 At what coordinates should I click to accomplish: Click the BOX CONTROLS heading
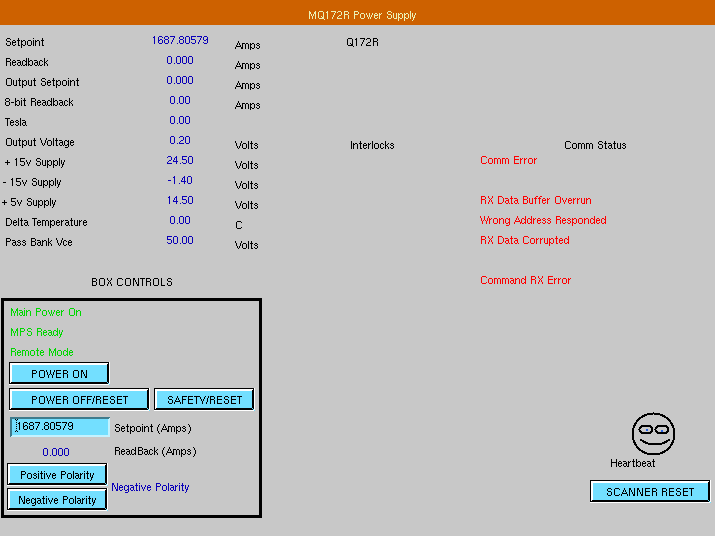(x=132, y=282)
